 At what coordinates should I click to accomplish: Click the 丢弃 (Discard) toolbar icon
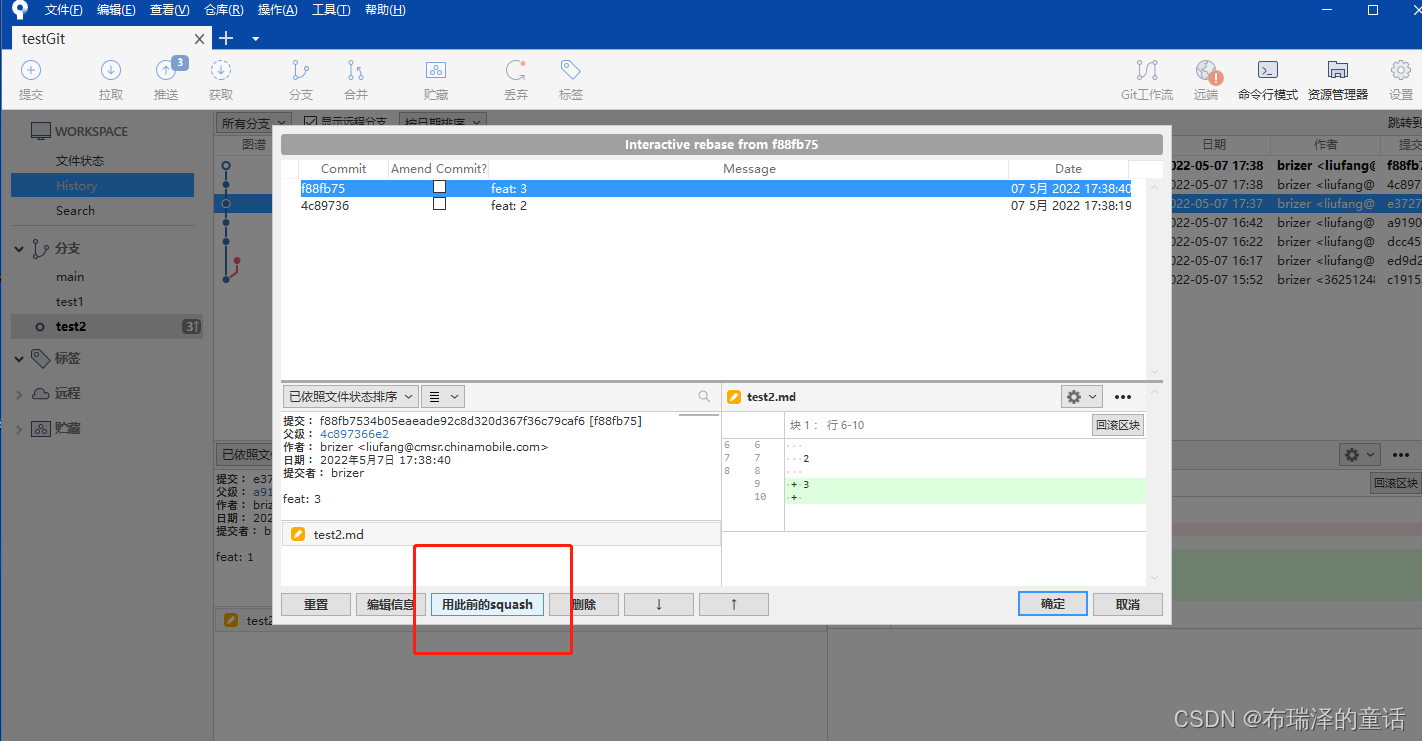(x=516, y=80)
